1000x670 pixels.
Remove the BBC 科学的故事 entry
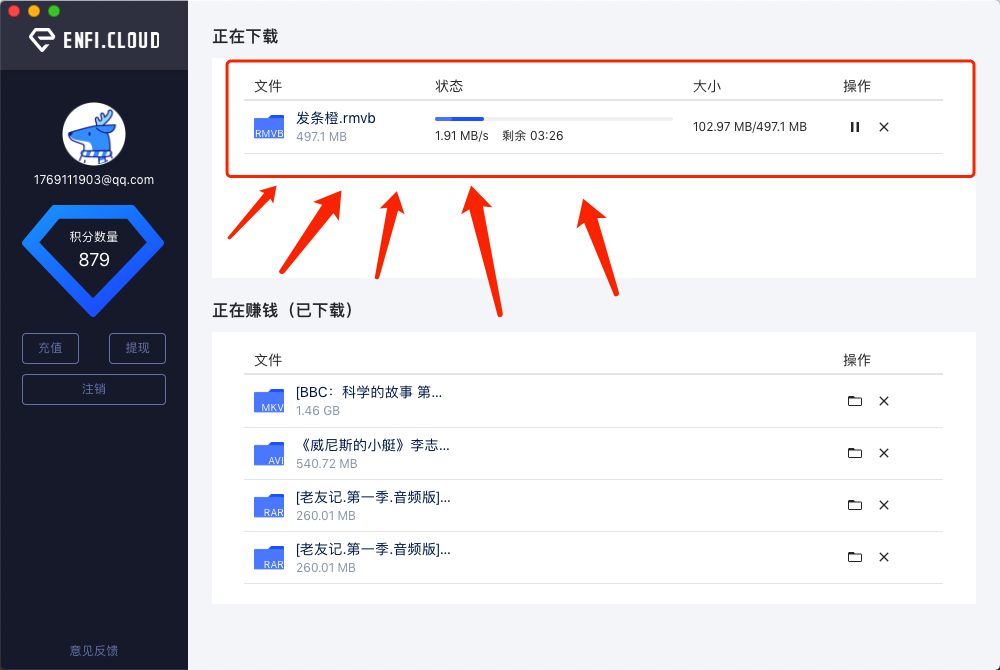coord(884,401)
